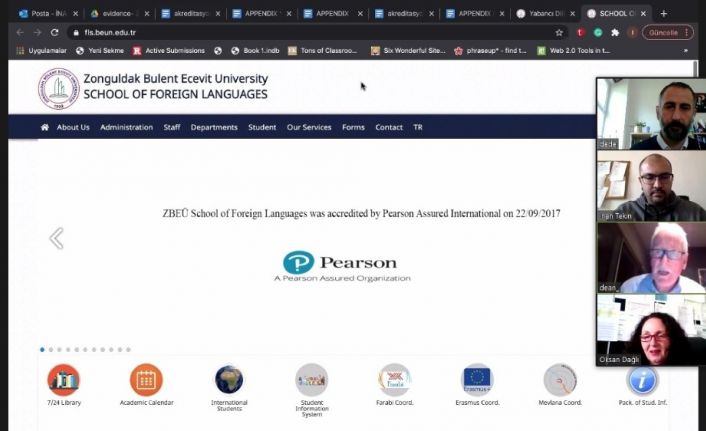Open the Active Submissions bookmark
The height and width of the screenshot is (431, 706).
point(169,50)
